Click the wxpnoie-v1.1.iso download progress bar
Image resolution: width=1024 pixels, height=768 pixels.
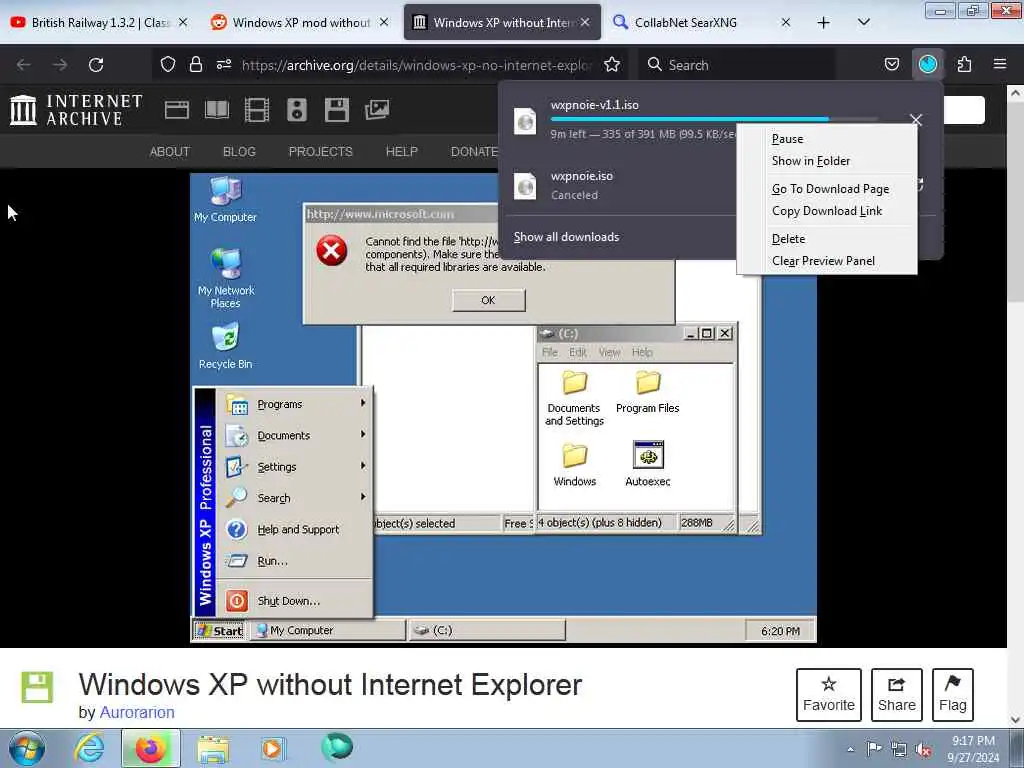coord(714,119)
